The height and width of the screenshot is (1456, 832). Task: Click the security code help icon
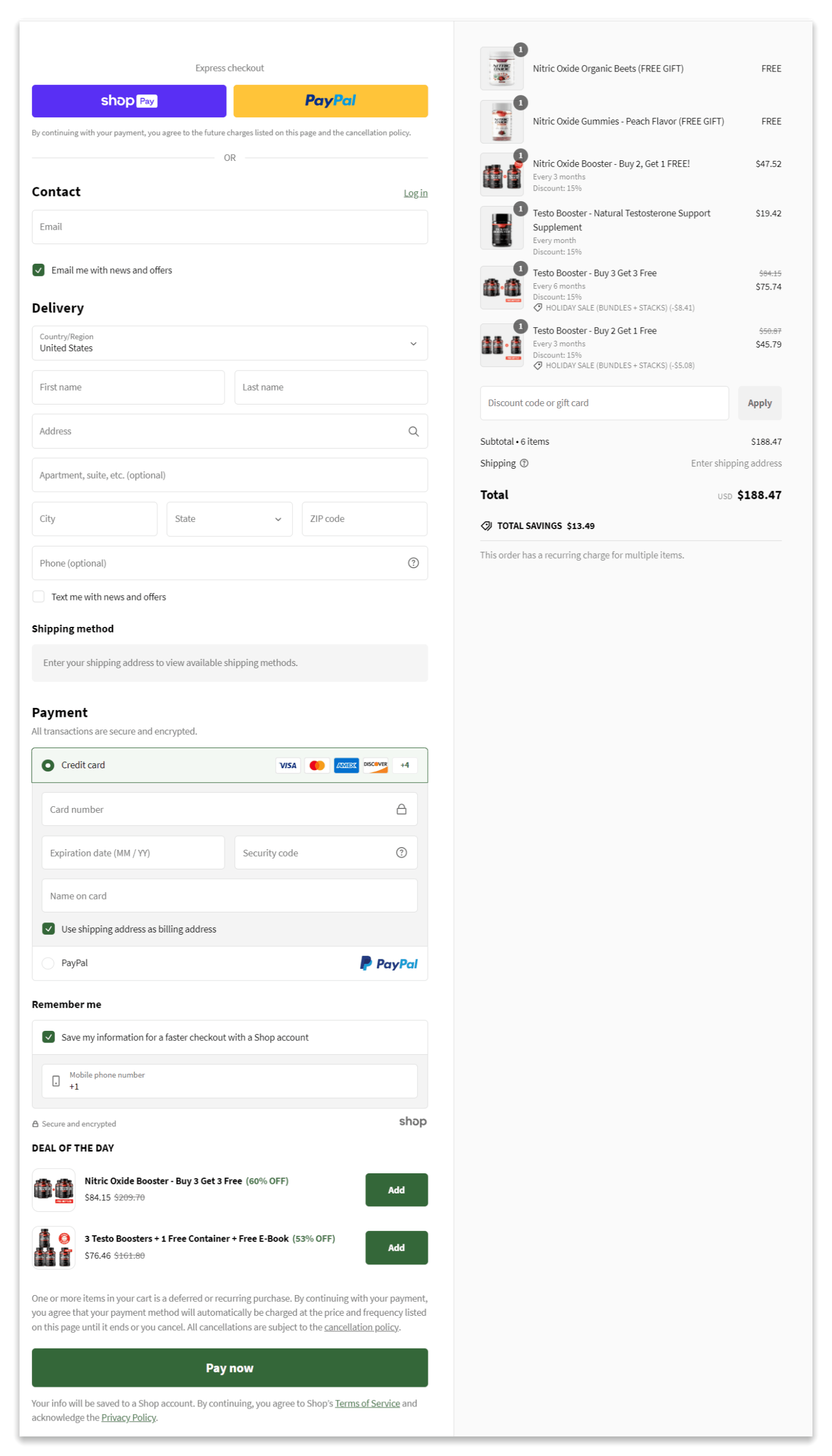[401, 852]
